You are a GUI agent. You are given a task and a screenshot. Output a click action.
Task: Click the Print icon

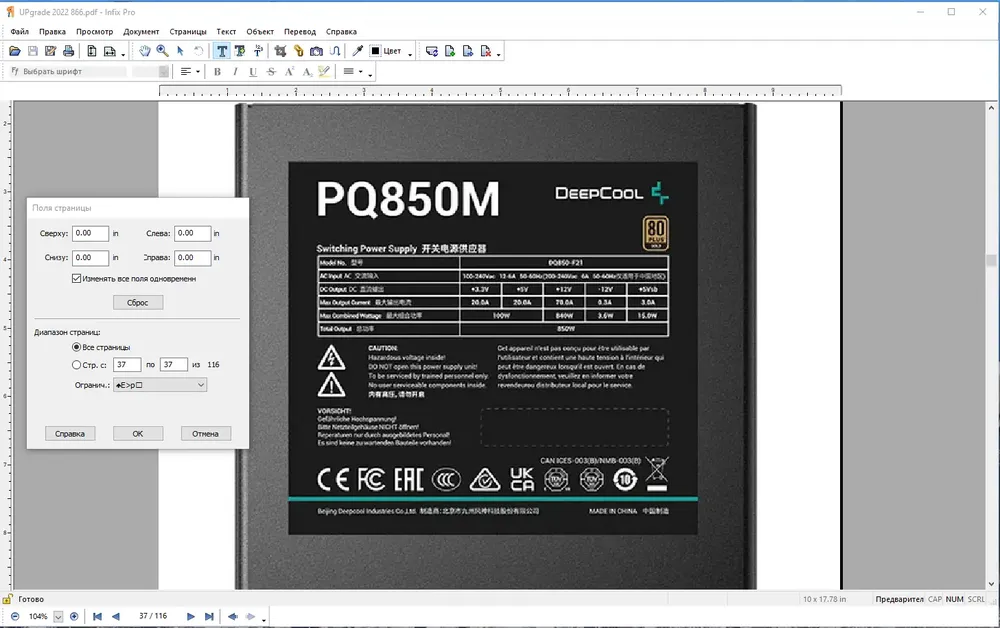pyautogui.click(x=68, y=51)
